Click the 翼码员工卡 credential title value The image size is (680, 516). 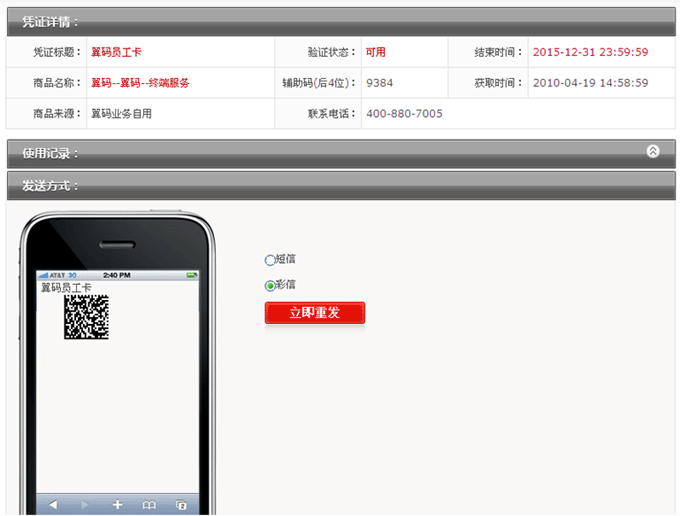click(116, 52)
